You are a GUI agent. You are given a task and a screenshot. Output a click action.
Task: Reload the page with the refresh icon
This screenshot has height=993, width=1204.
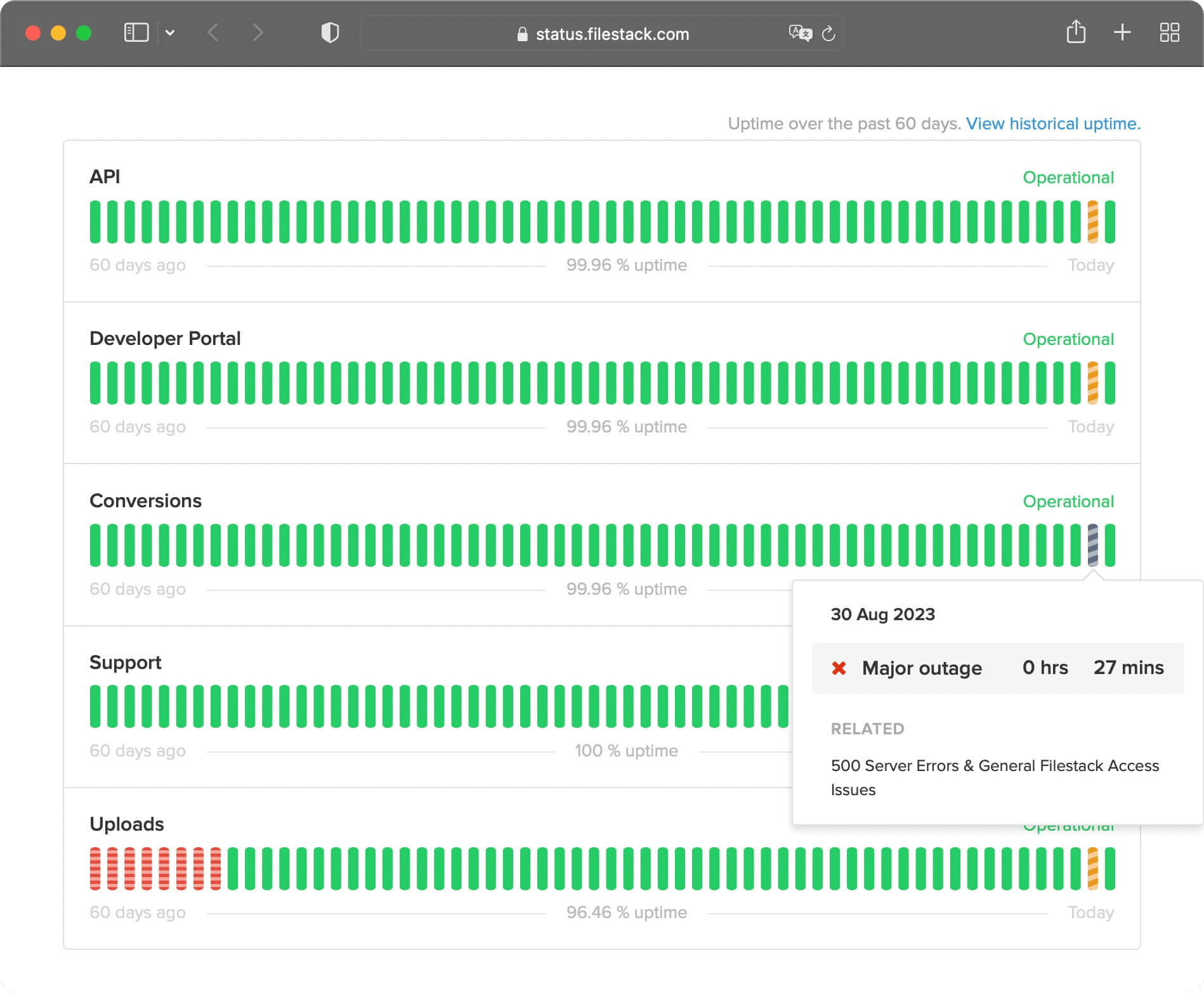828,33
